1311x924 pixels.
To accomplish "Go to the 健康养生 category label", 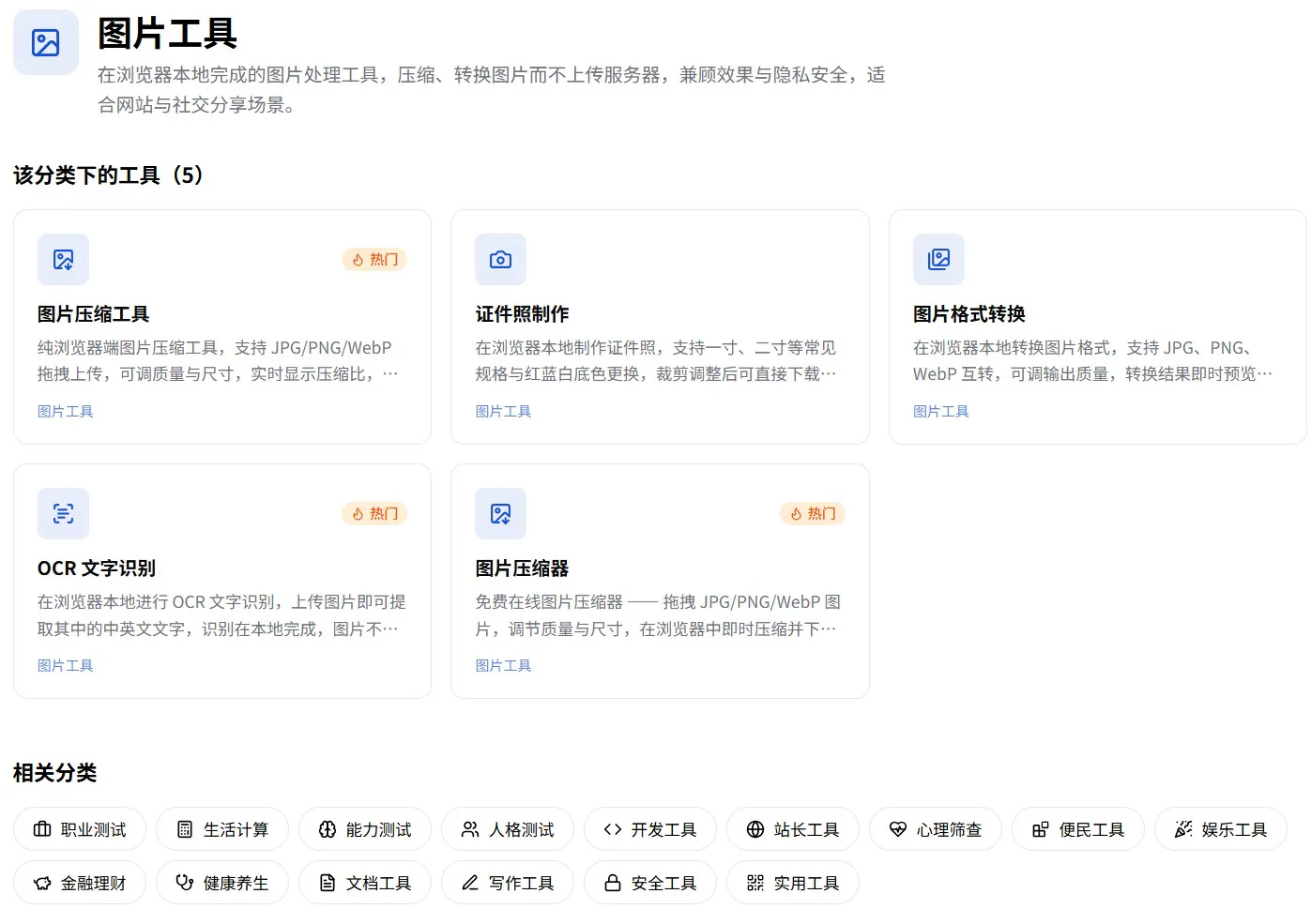I will (x=236, y=883).
